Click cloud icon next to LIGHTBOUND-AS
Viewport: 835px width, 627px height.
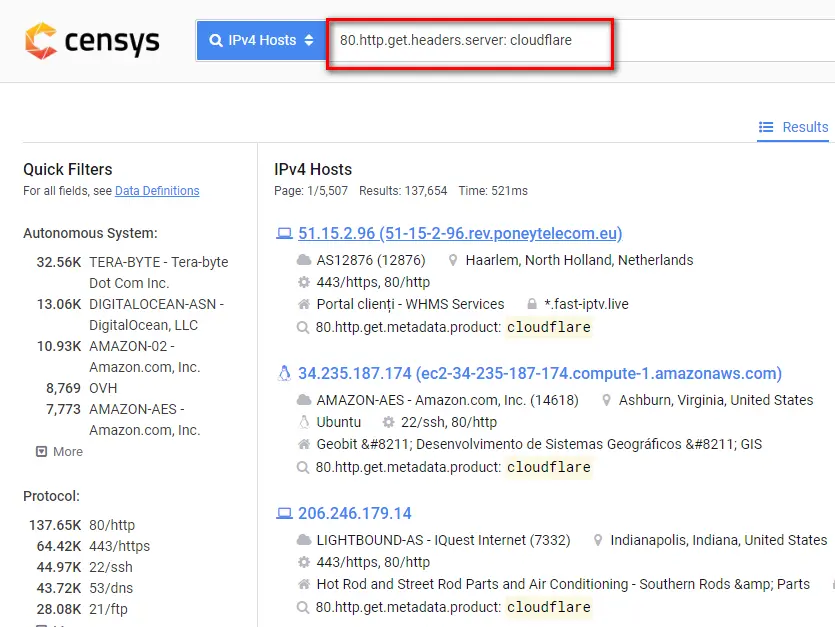(304, 540)
